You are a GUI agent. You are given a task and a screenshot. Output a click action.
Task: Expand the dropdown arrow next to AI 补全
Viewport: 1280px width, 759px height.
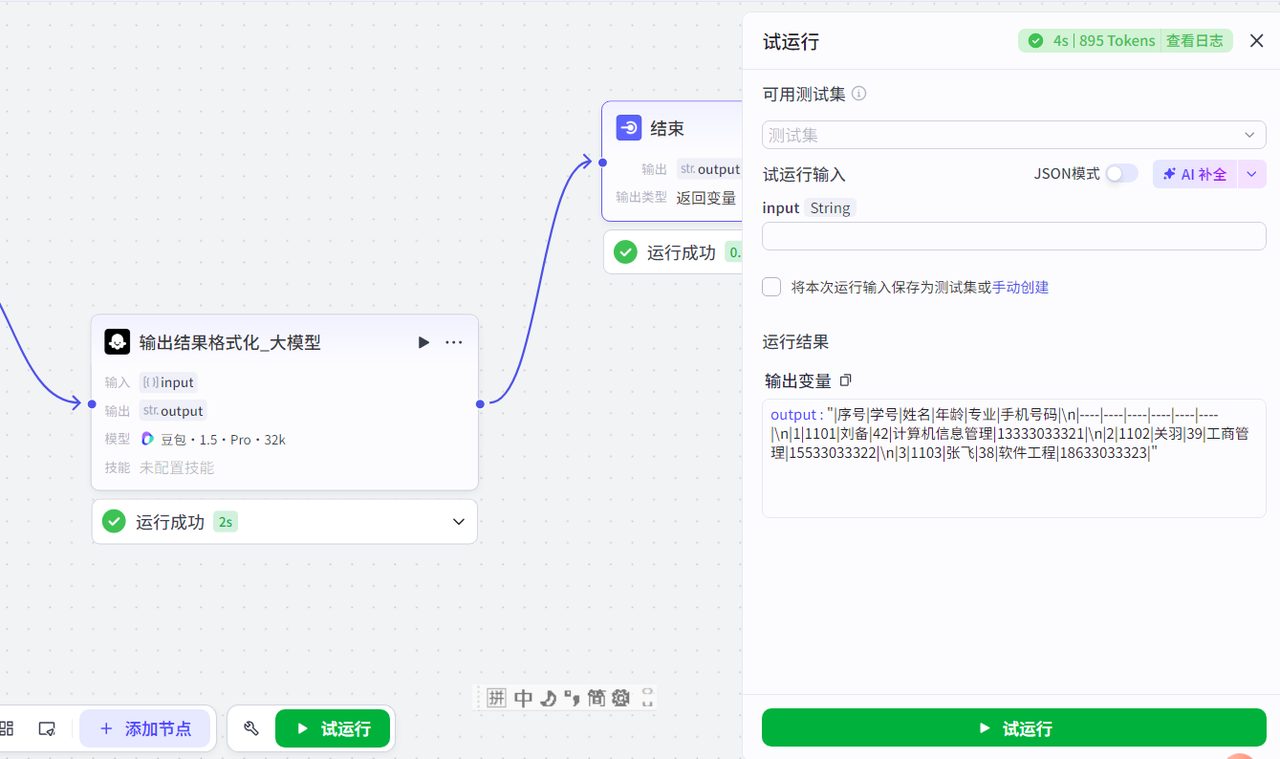click(x=1252, y=174)
